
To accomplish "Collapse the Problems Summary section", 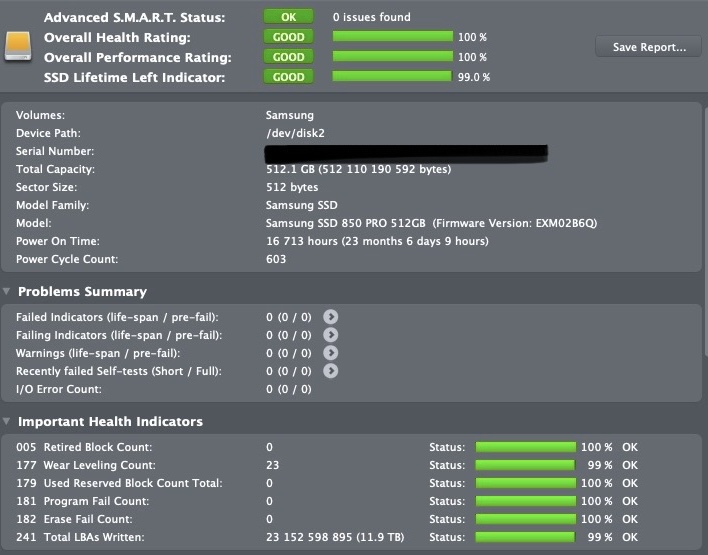I will 8,292.
